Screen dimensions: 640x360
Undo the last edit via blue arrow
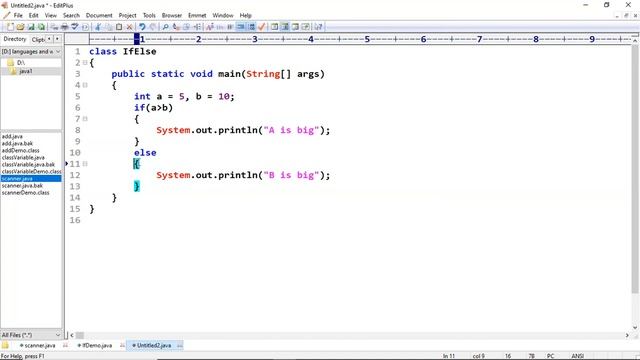click(142, 27)
